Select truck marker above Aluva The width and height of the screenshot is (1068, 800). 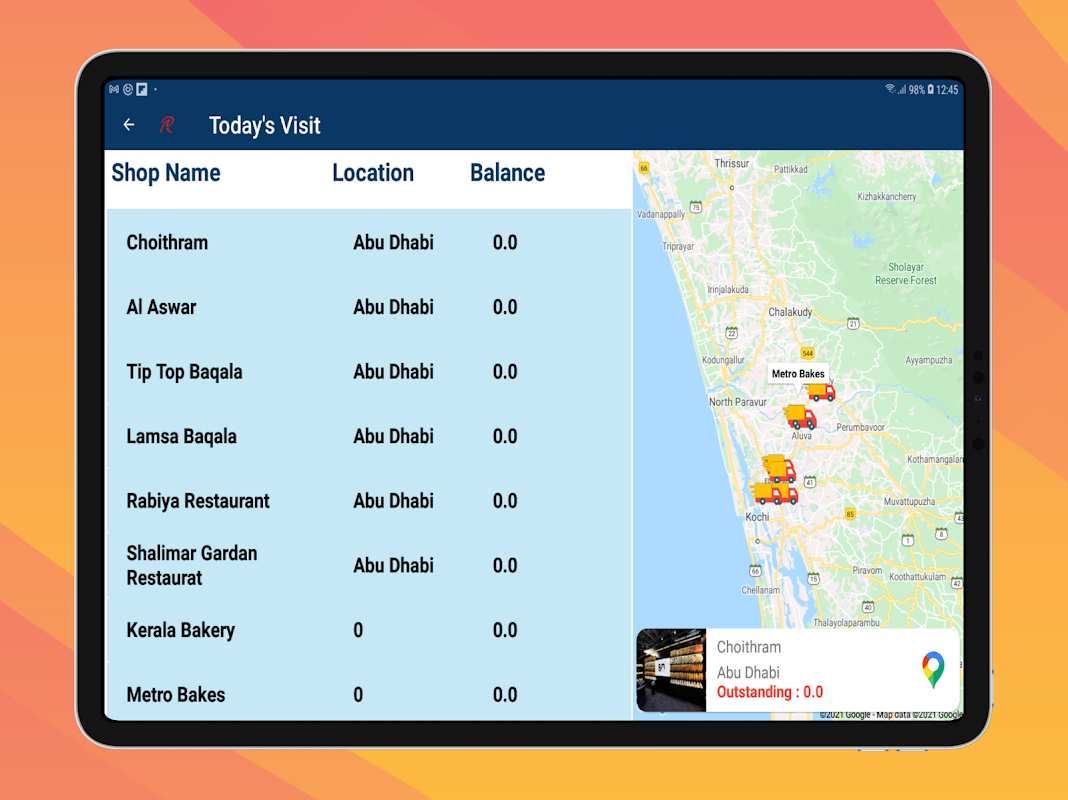[x=799, y=416]
